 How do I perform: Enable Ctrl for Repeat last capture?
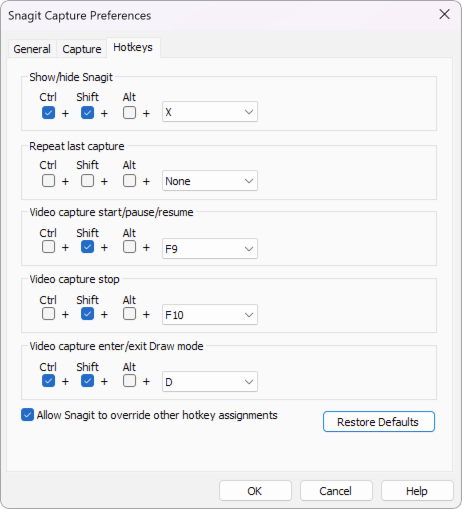pyautogui.click(x=48, y=181)
